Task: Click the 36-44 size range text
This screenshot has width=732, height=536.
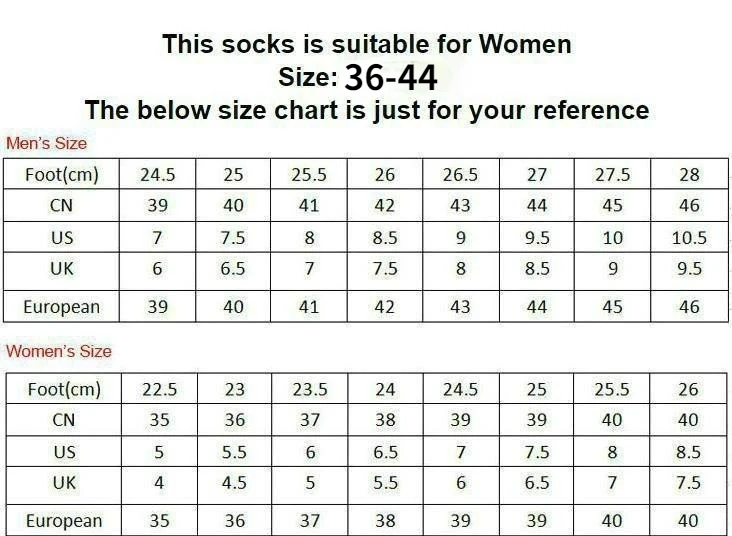Action: [390, 77]
